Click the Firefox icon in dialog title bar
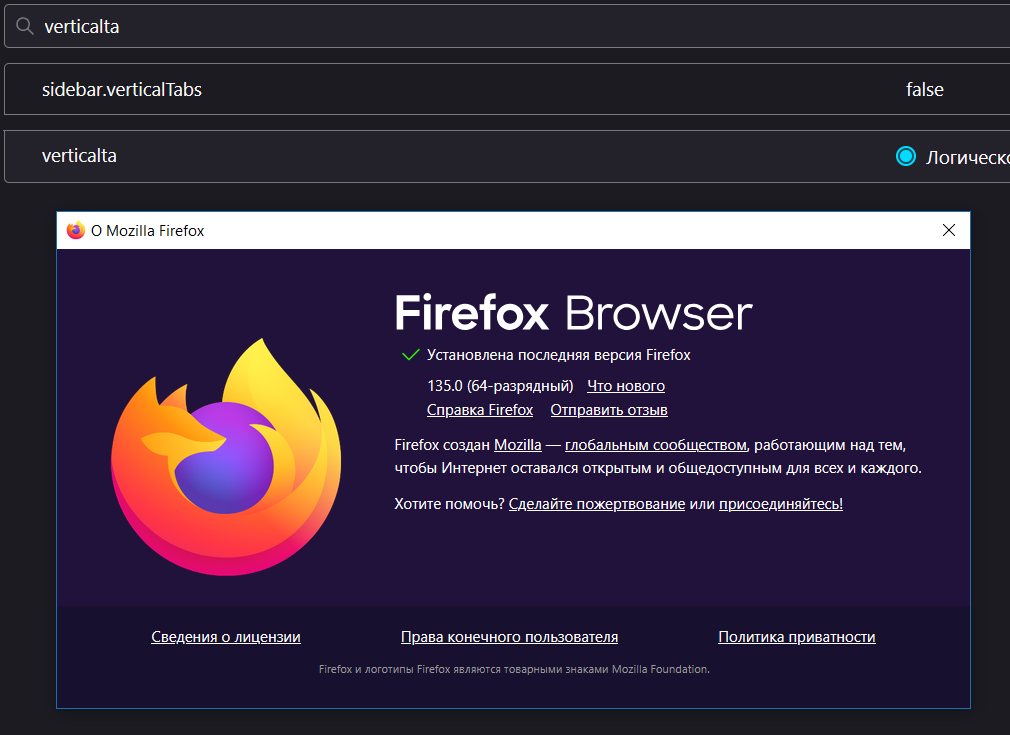This screenshot has width=1010, height=735. point(76,231)
